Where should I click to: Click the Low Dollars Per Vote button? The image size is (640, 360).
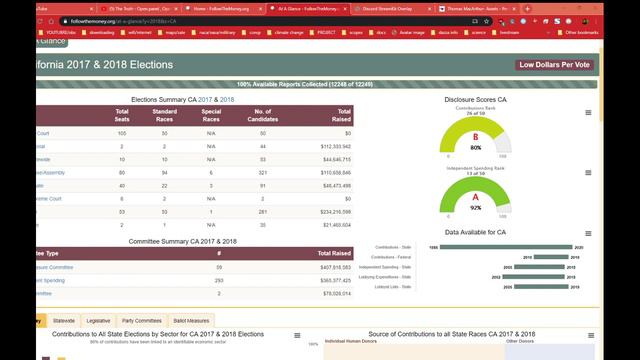point(554,64)
